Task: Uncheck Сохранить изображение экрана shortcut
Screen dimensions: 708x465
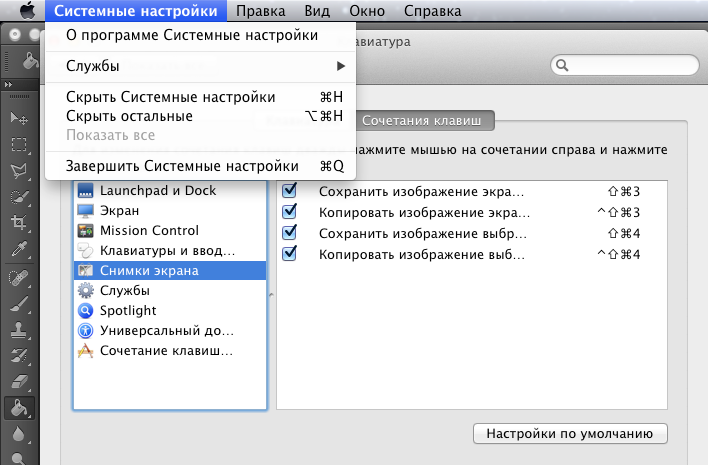Action: tap(289, 191)
